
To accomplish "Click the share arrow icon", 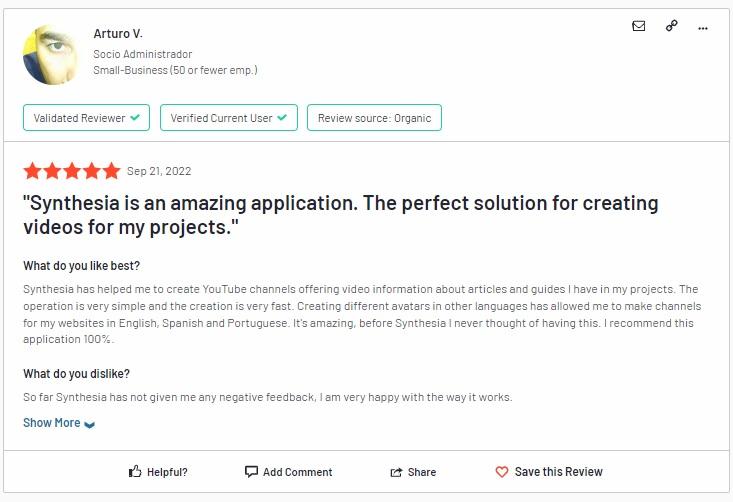I will point(396,472).
